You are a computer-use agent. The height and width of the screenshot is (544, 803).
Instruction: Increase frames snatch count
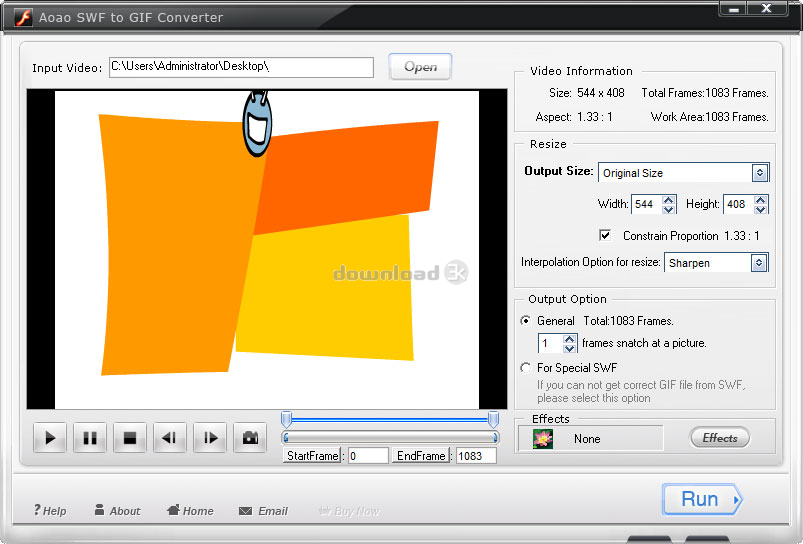click(x=569, y=339)
